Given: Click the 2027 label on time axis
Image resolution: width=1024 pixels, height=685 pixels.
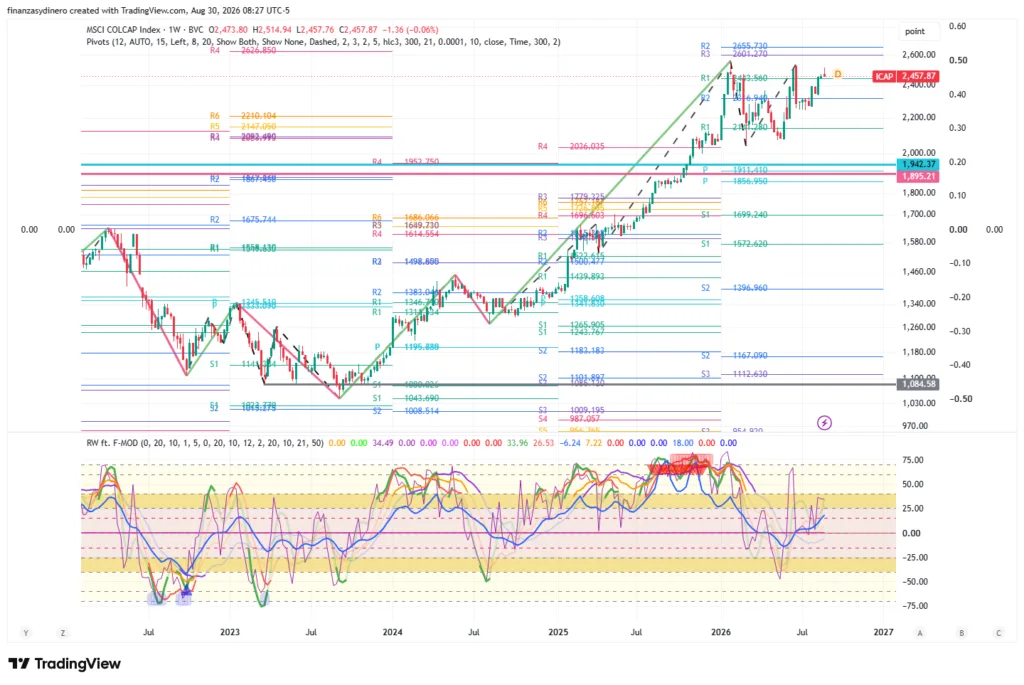Looking at the screenshot, I should (x=884, y=632).
